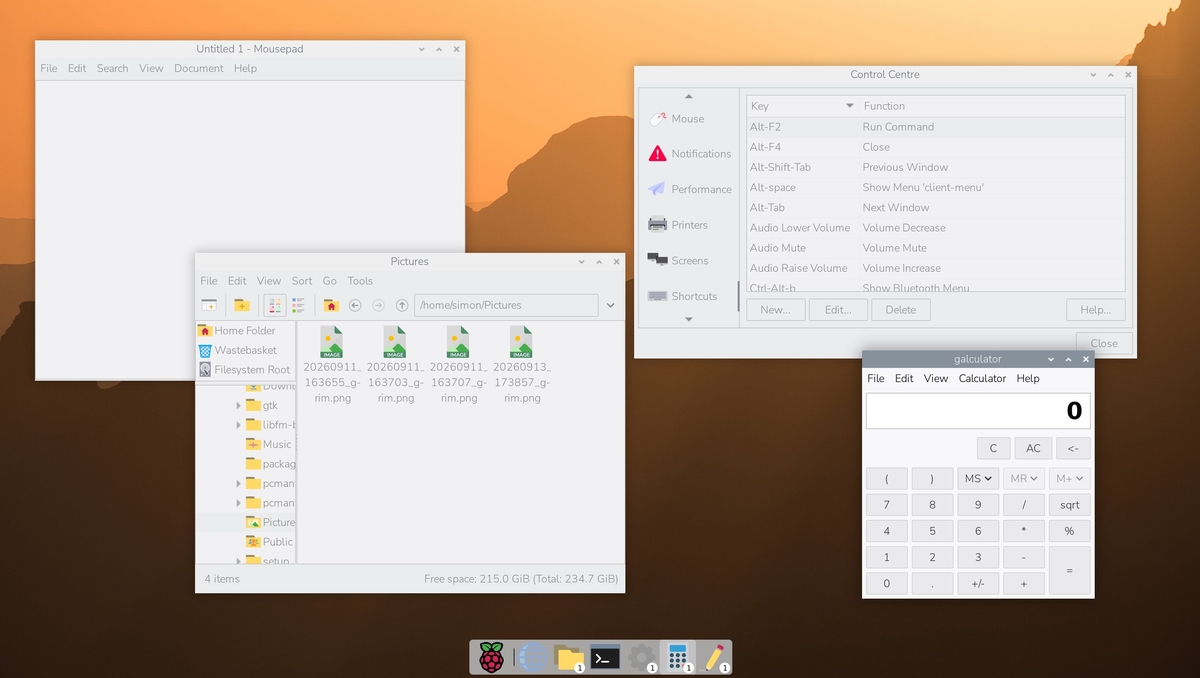
Task: Select the Audio Mute shortcut row
Action: click(x=936, y=248)
